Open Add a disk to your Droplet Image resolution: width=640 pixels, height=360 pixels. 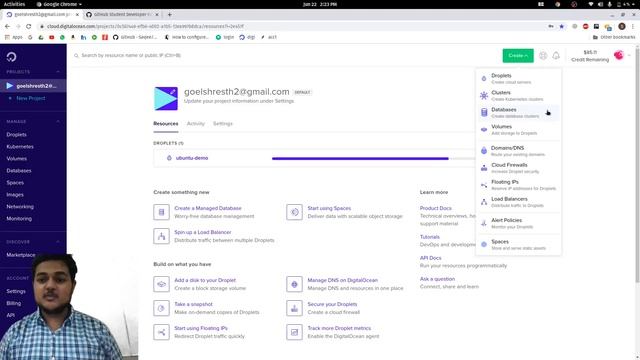[x=205, y=280]
